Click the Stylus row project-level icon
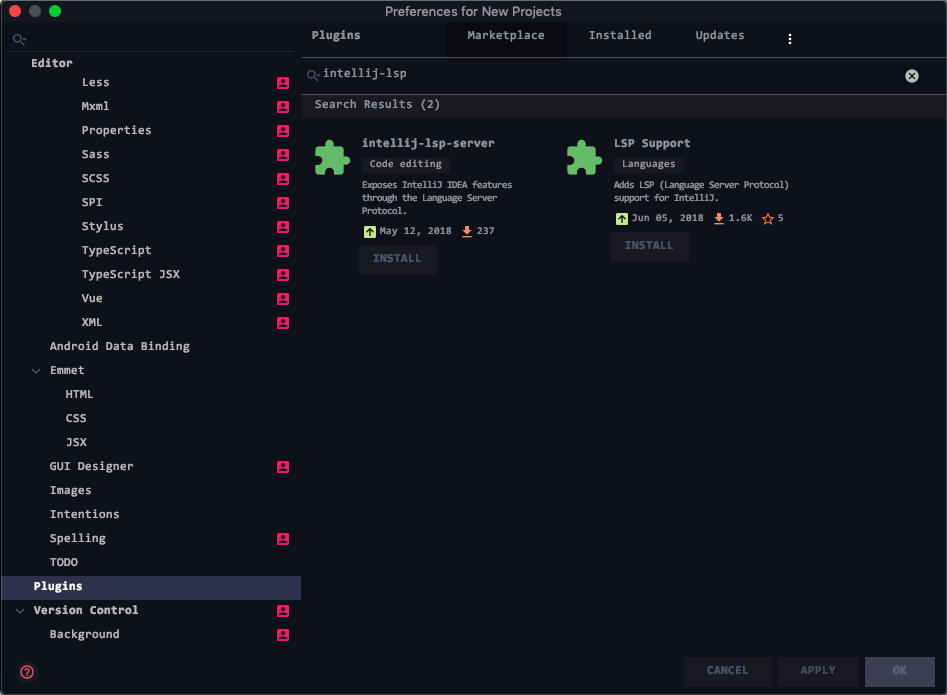Viewport: 947px width, 695px height. point(283,227)
